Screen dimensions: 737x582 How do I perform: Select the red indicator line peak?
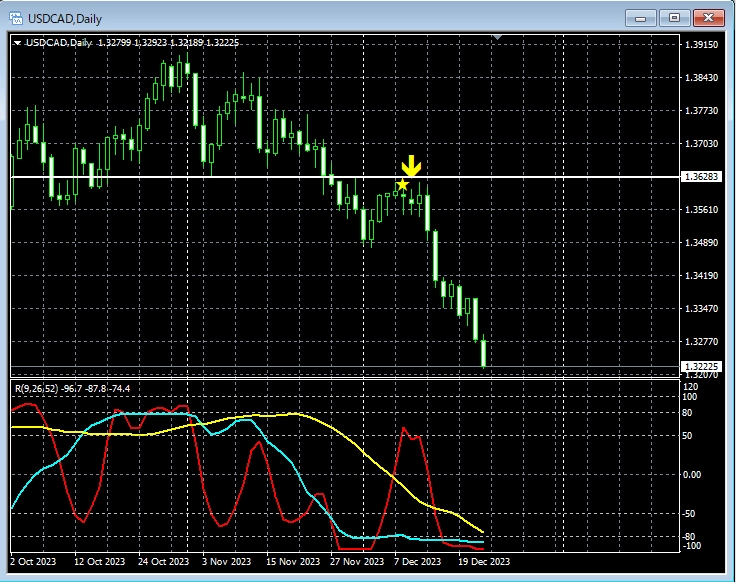404,429
